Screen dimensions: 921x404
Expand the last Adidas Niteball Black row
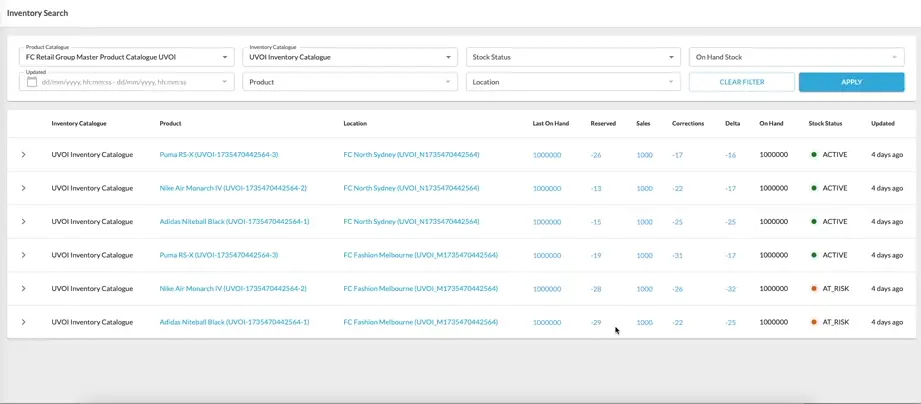24,322
